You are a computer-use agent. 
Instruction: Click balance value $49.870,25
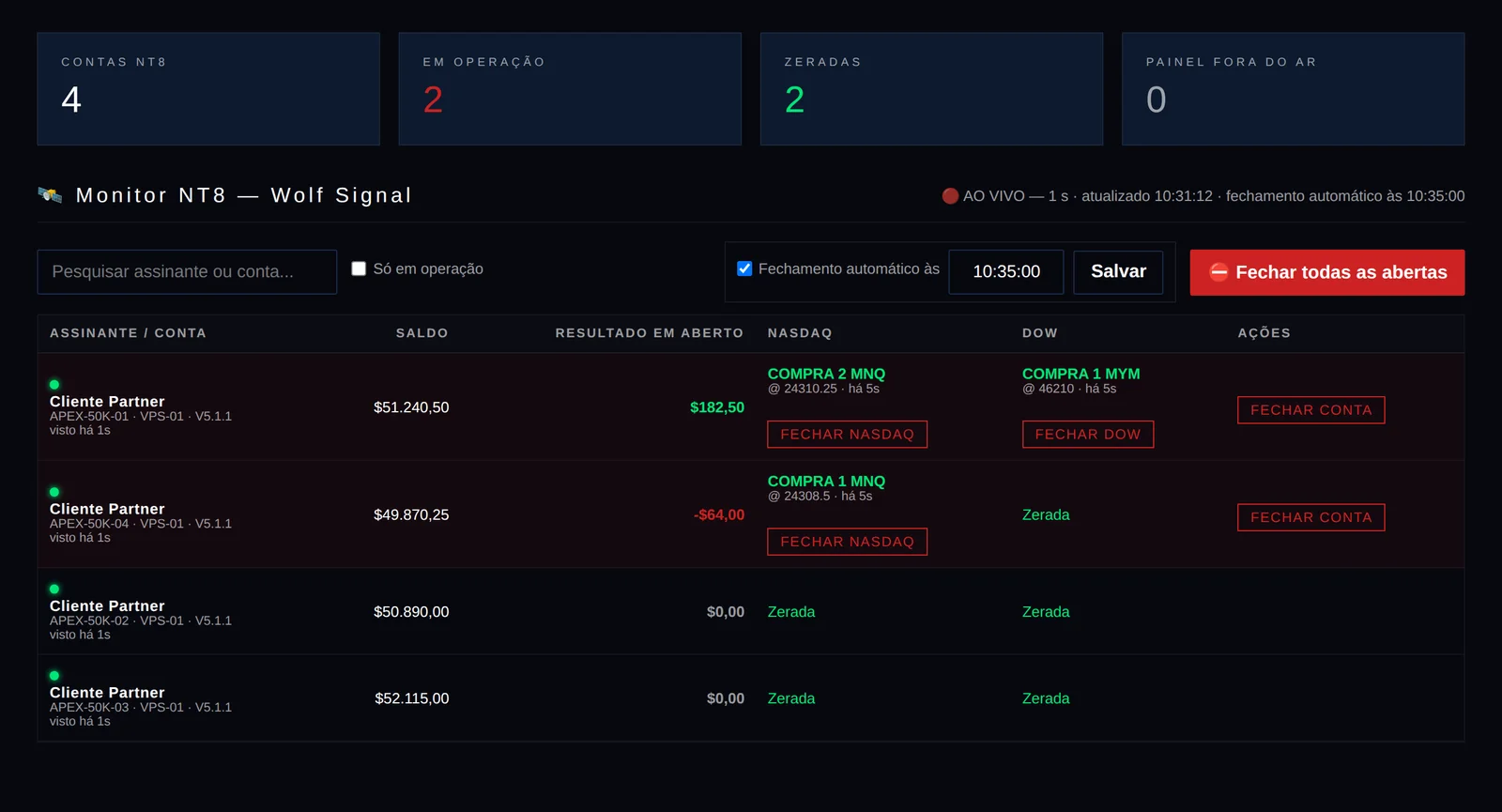tap(411, 514)
